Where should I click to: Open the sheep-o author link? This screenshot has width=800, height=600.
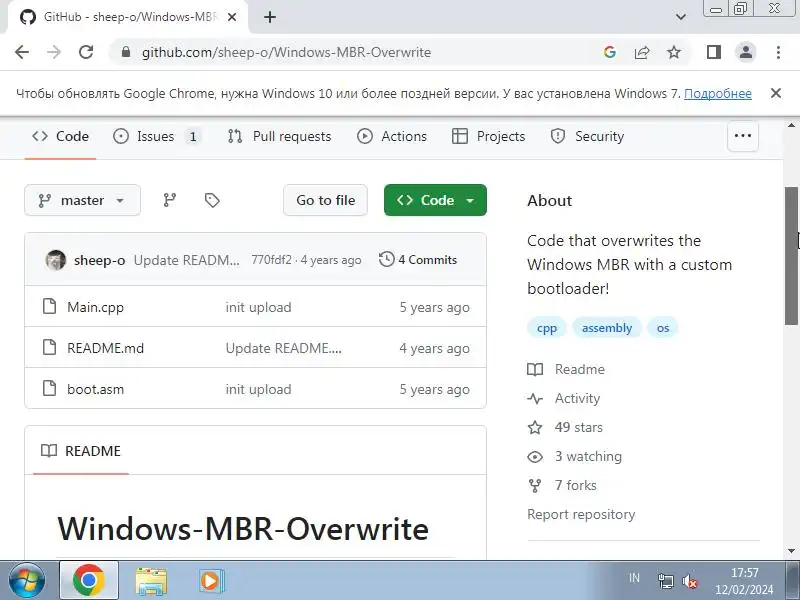[99, 260]
